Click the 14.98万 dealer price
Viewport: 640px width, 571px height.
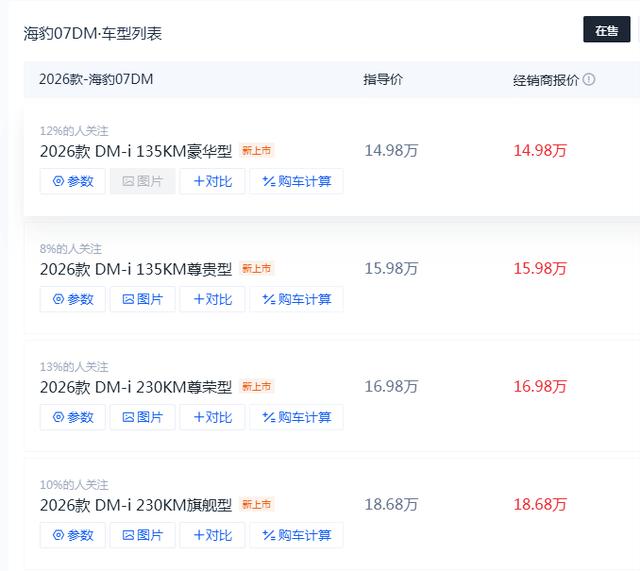click(x=540, y=151)
